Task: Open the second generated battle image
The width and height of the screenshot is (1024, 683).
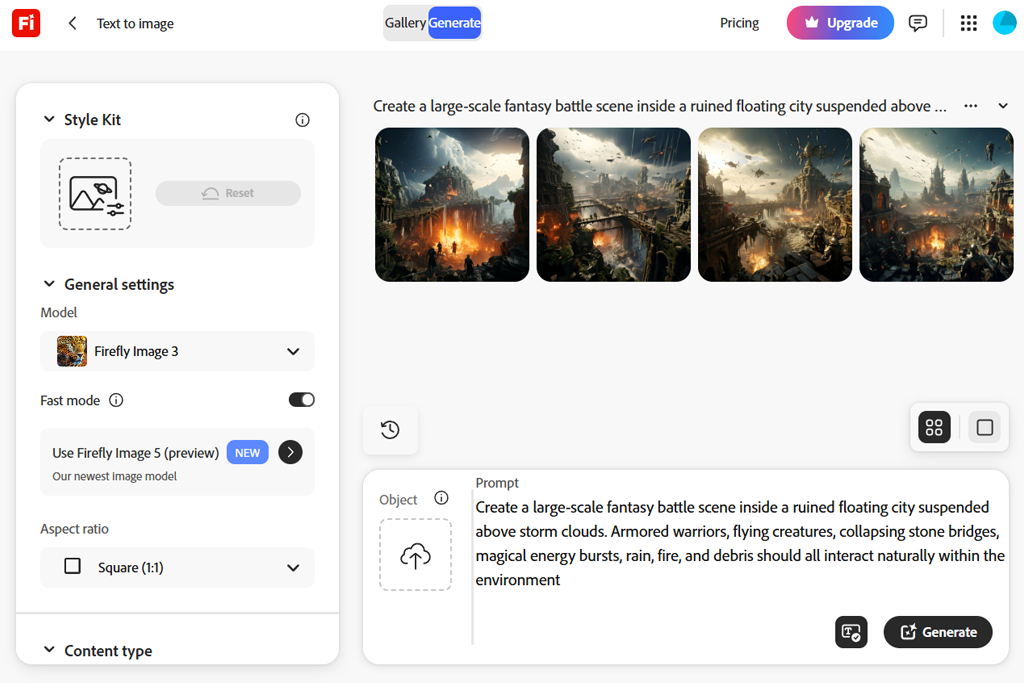Action: click(x=613, y=204)
